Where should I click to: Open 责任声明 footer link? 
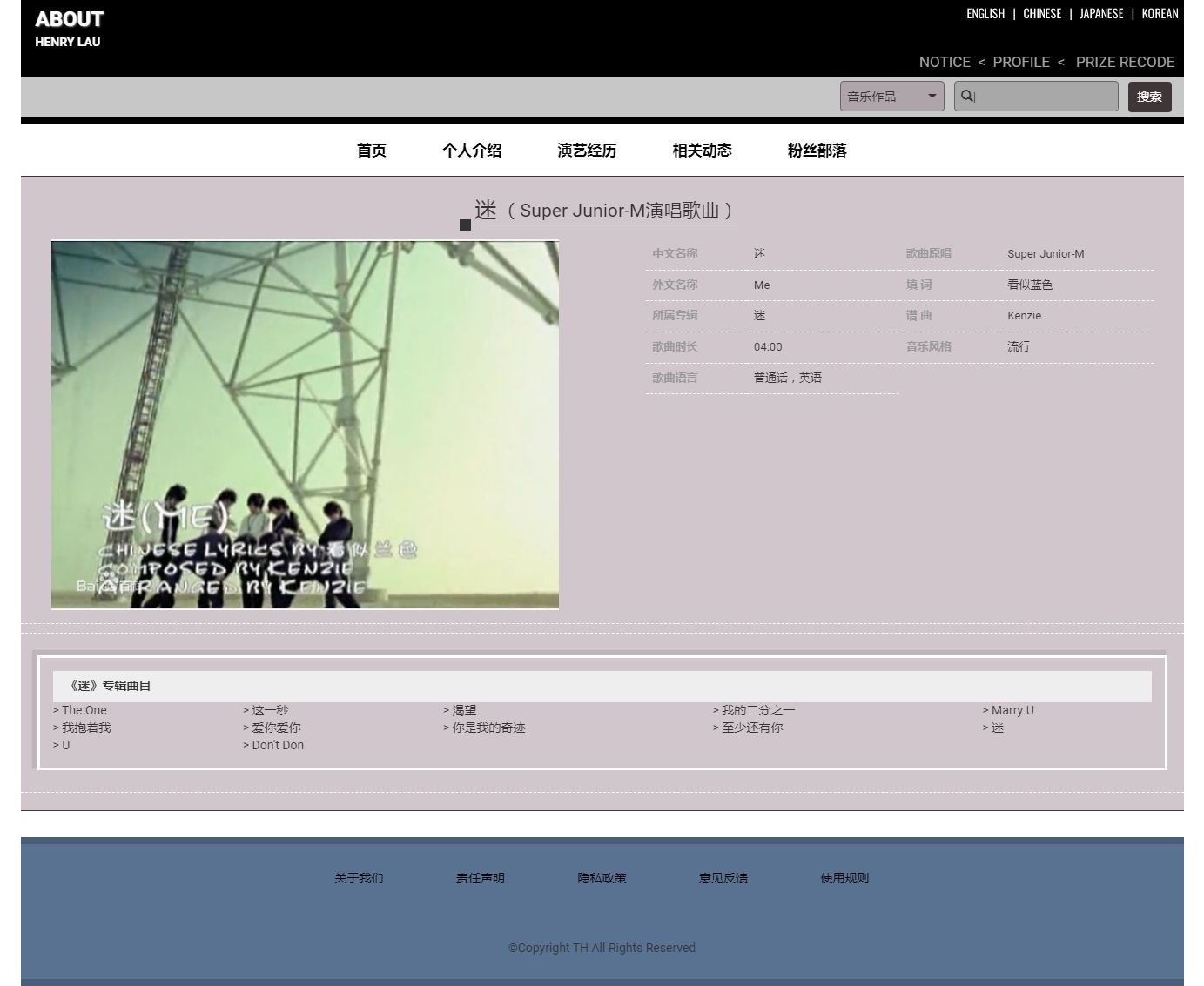click(x=481, y=878)
